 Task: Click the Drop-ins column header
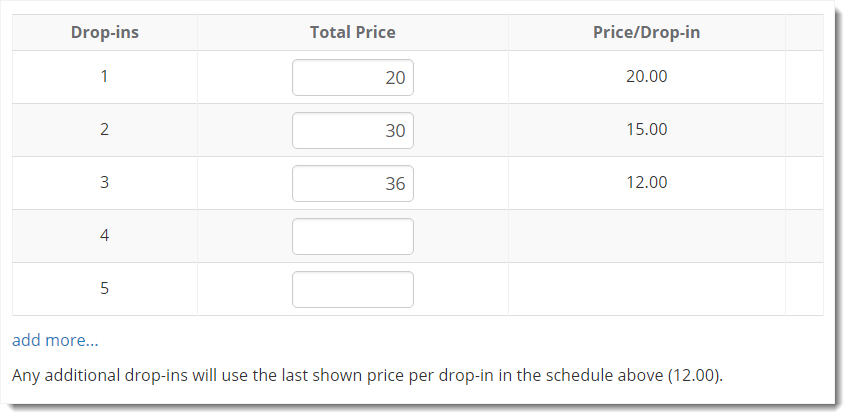[105, 33]
